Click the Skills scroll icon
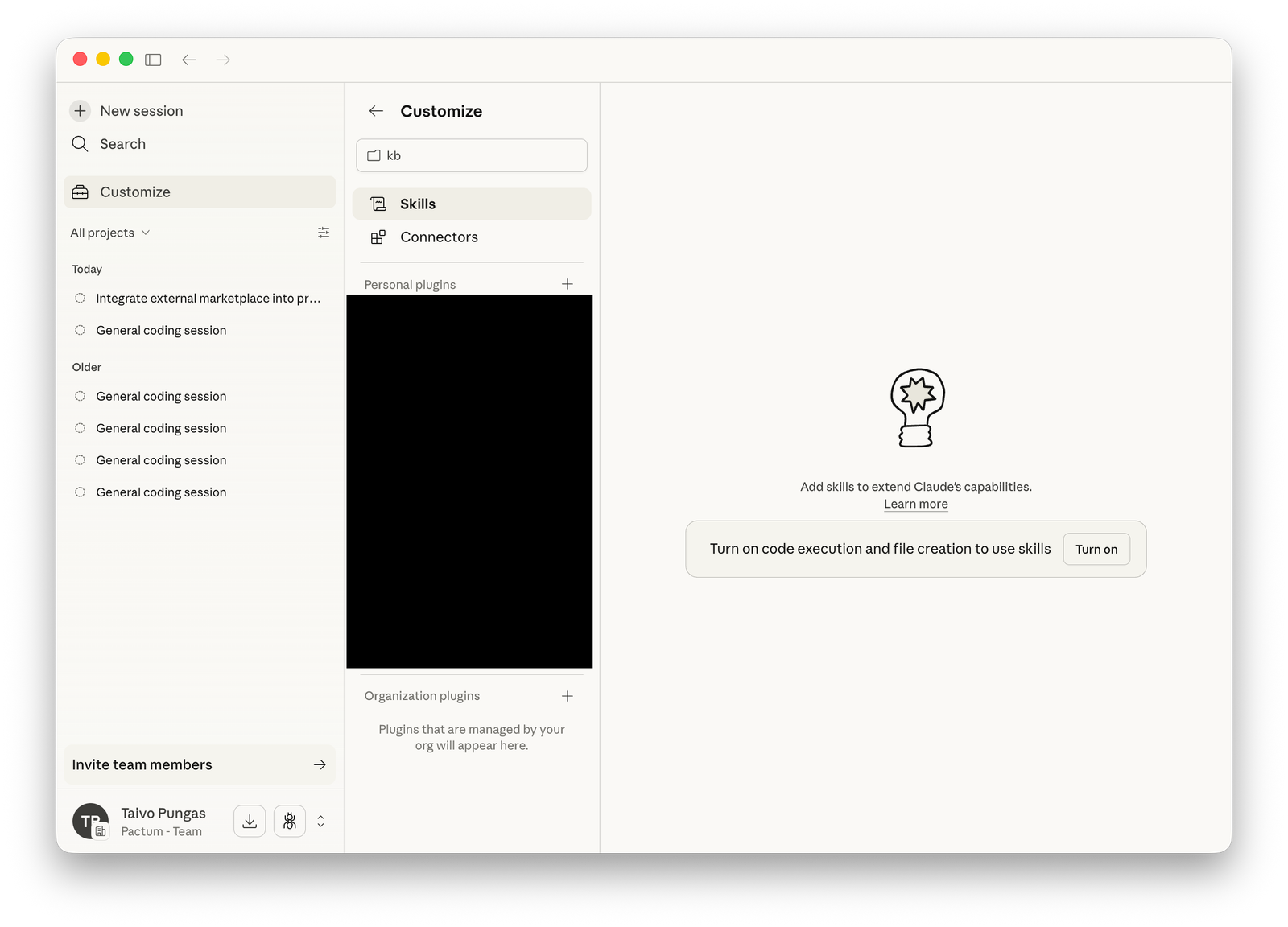 click(378, 204)
